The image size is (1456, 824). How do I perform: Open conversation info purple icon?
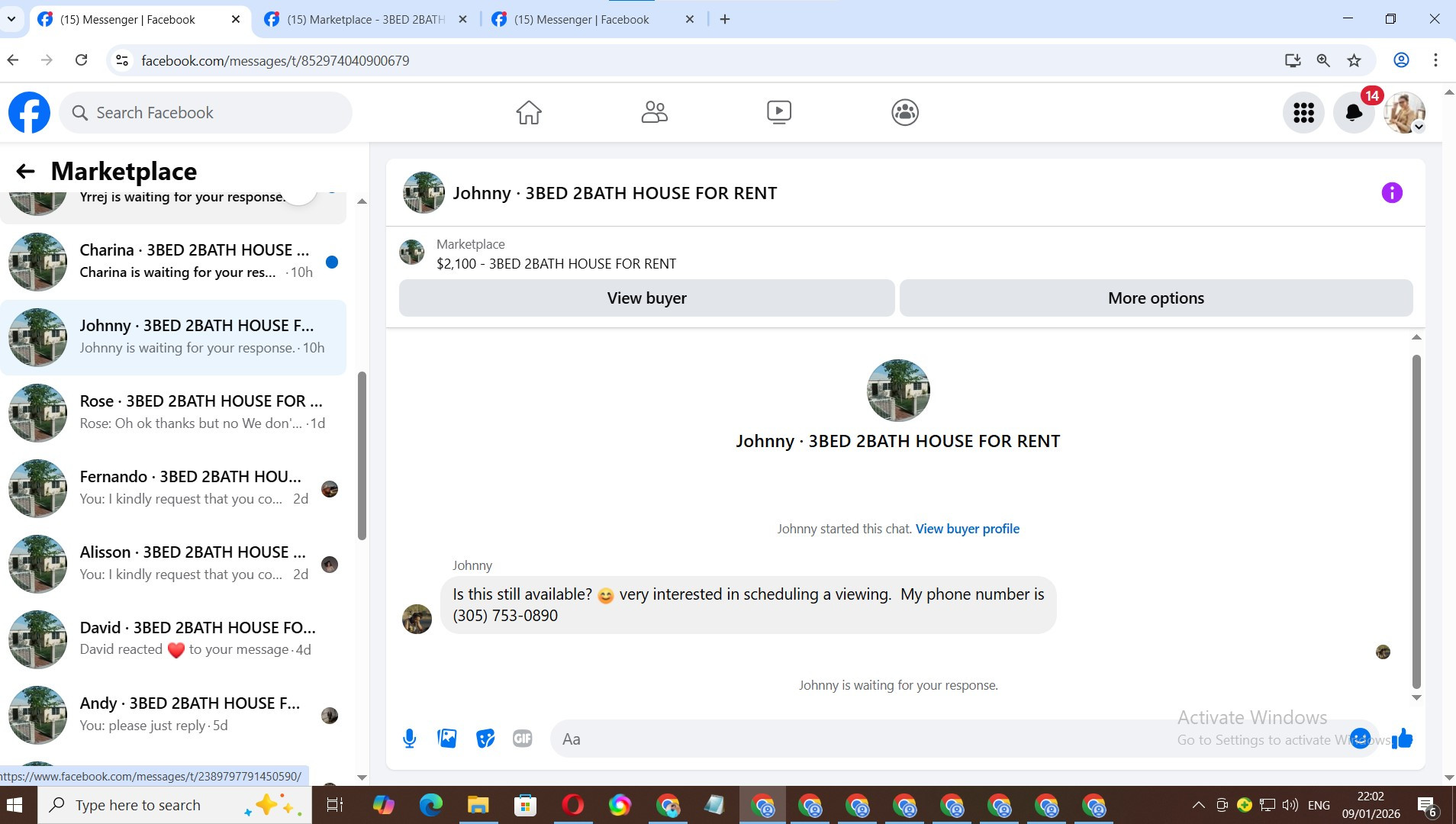(x=1392, y=193)
